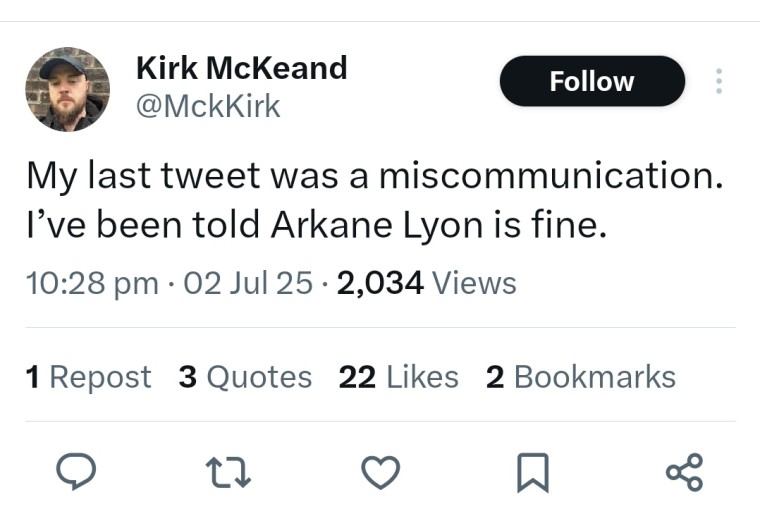Follow Kirk McKeand
This screenshot has width=760, height=509.
click(592, 81)
